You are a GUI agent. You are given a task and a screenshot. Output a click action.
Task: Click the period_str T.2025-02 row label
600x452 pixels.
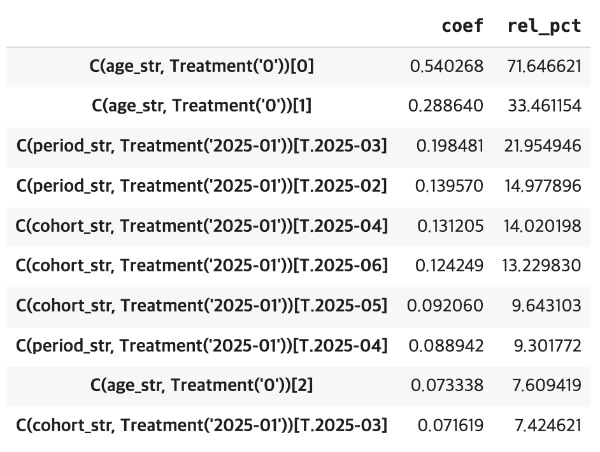click(202, 186)
